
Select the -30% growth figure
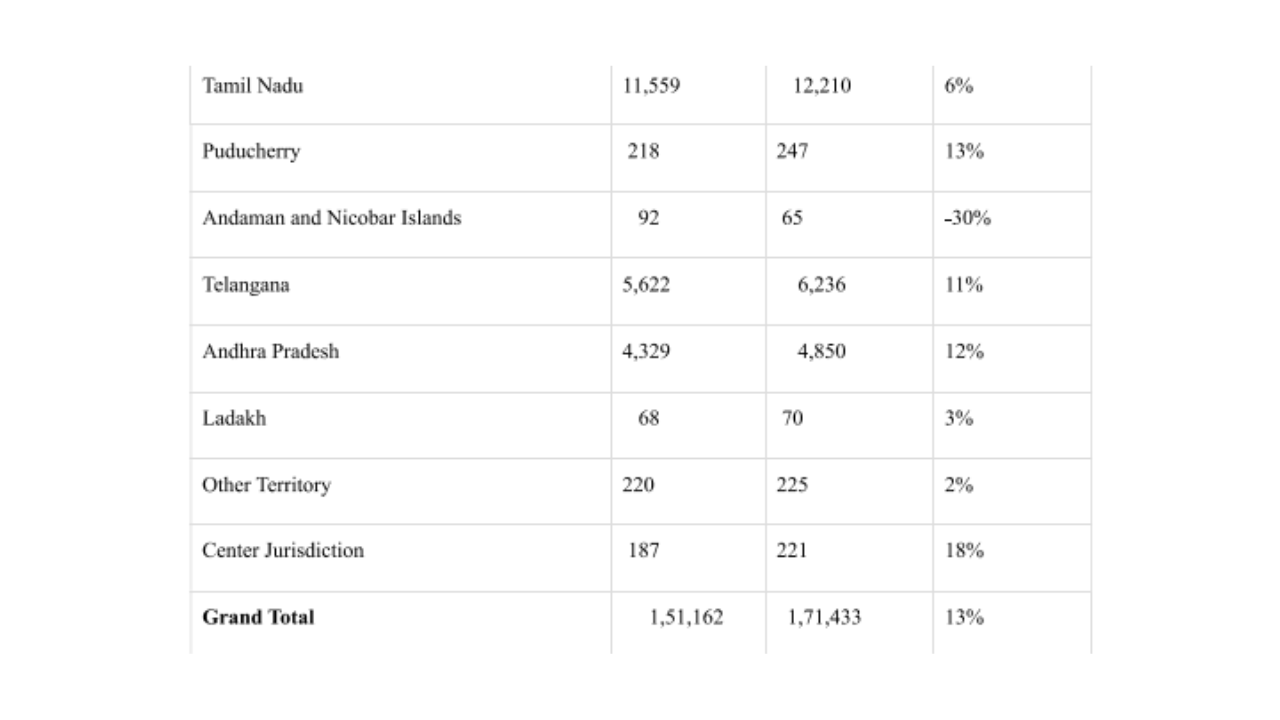coord(967,218)
